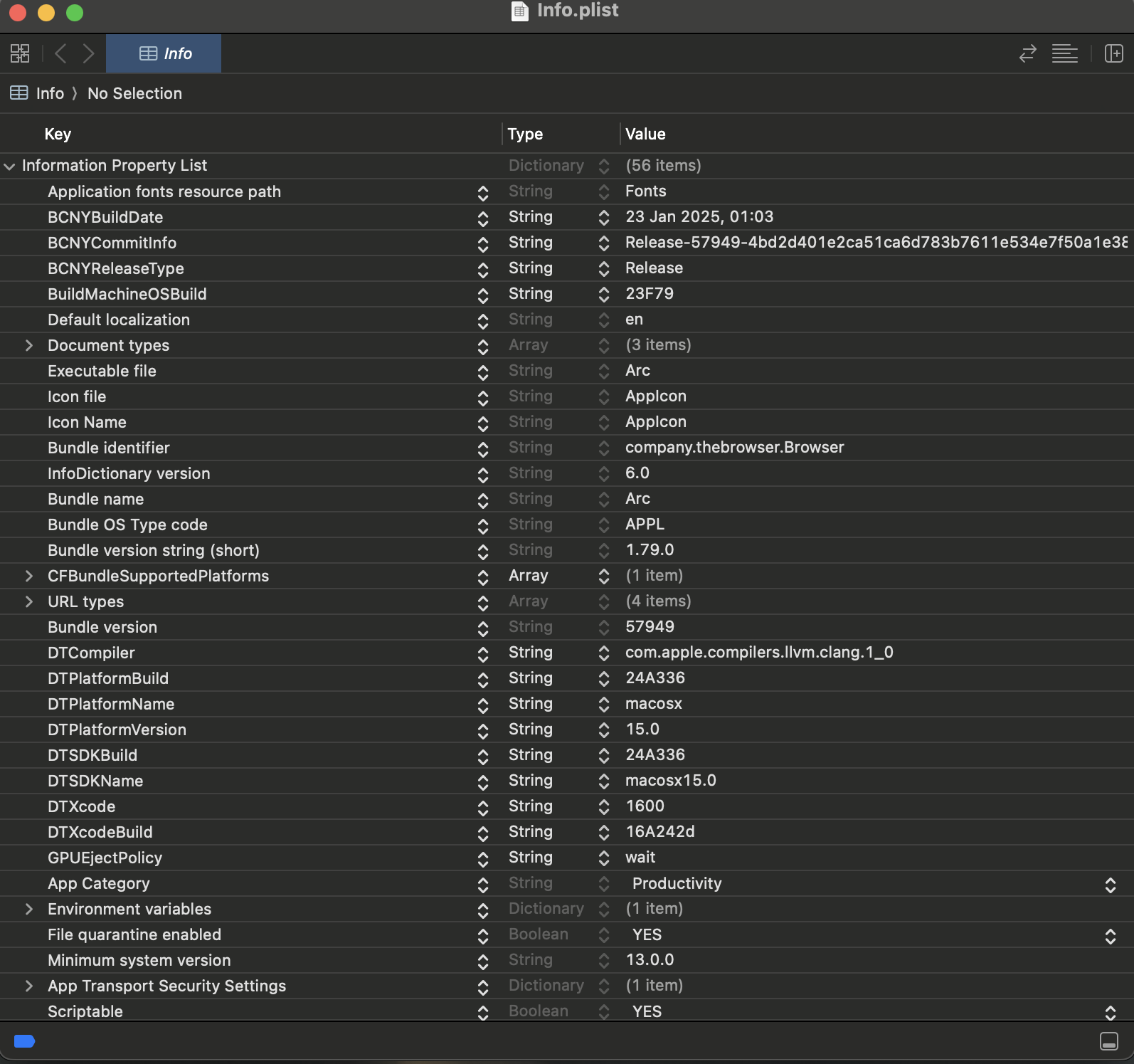Screen dimensions: 1134x1064
Task: Select the Icon Name key
Action: (87, 422)
